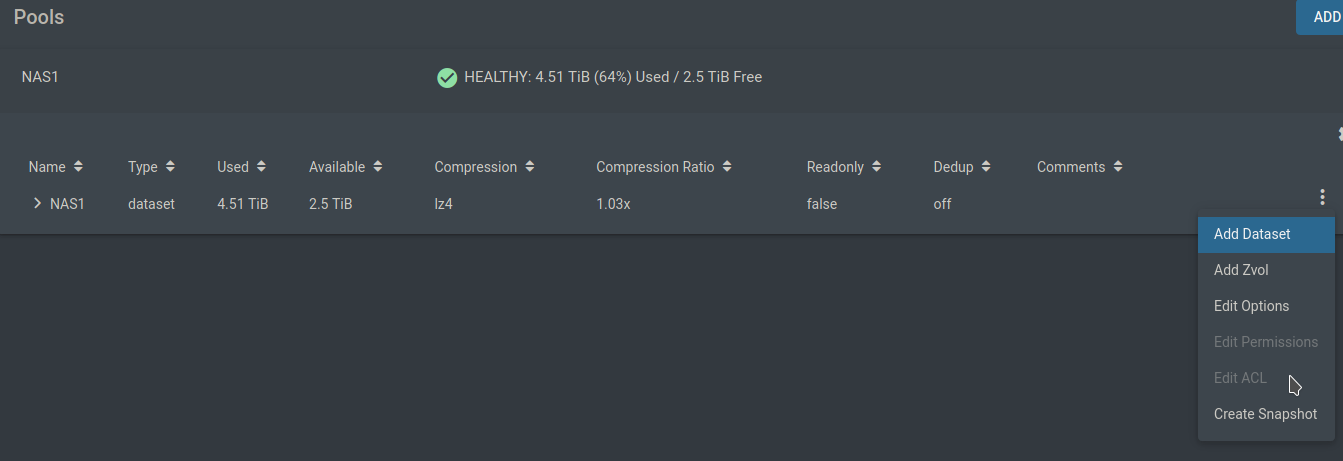
Task: Click the Dedup sort arrows icon
Action: tap(986, 167)
